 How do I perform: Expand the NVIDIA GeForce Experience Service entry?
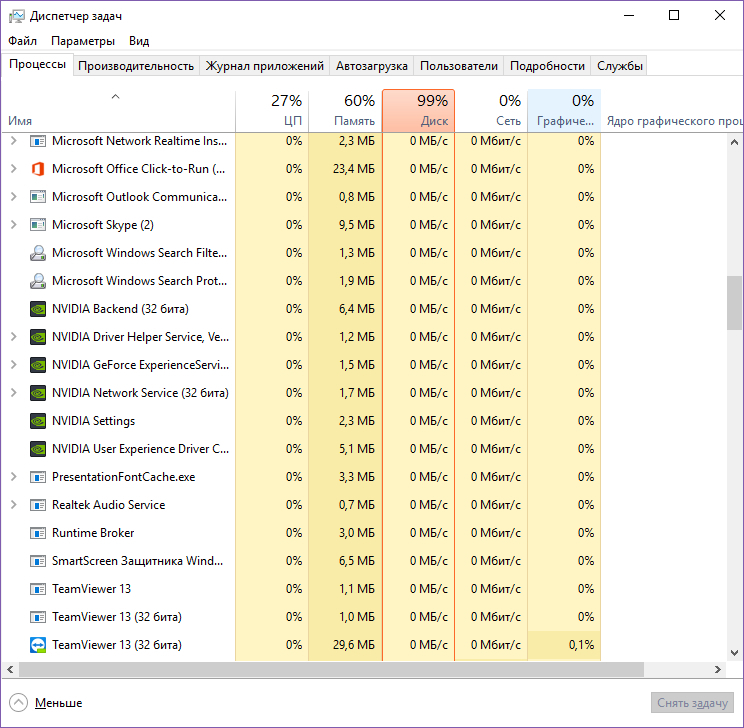14,365
